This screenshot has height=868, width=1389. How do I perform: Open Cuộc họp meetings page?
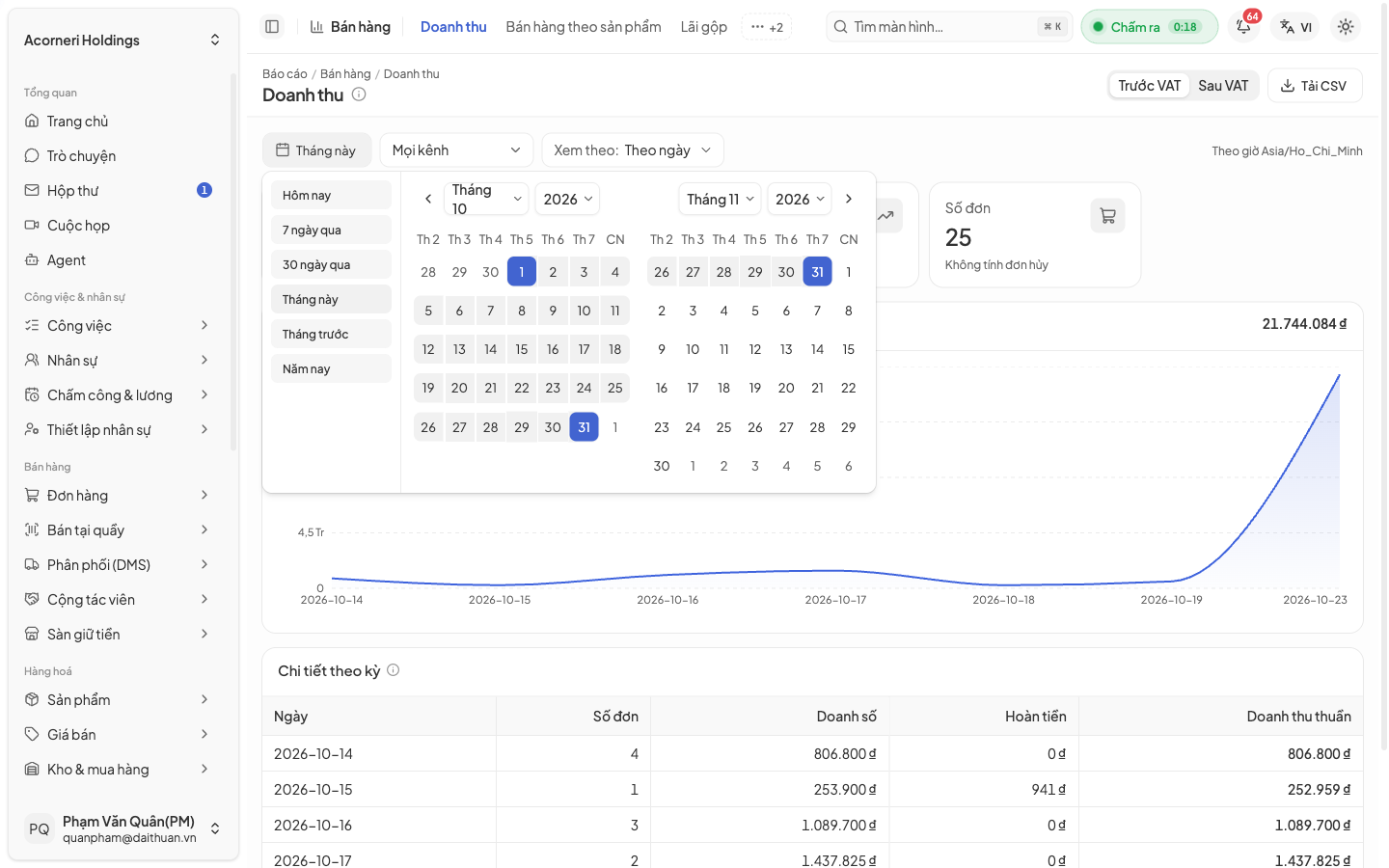119,226
